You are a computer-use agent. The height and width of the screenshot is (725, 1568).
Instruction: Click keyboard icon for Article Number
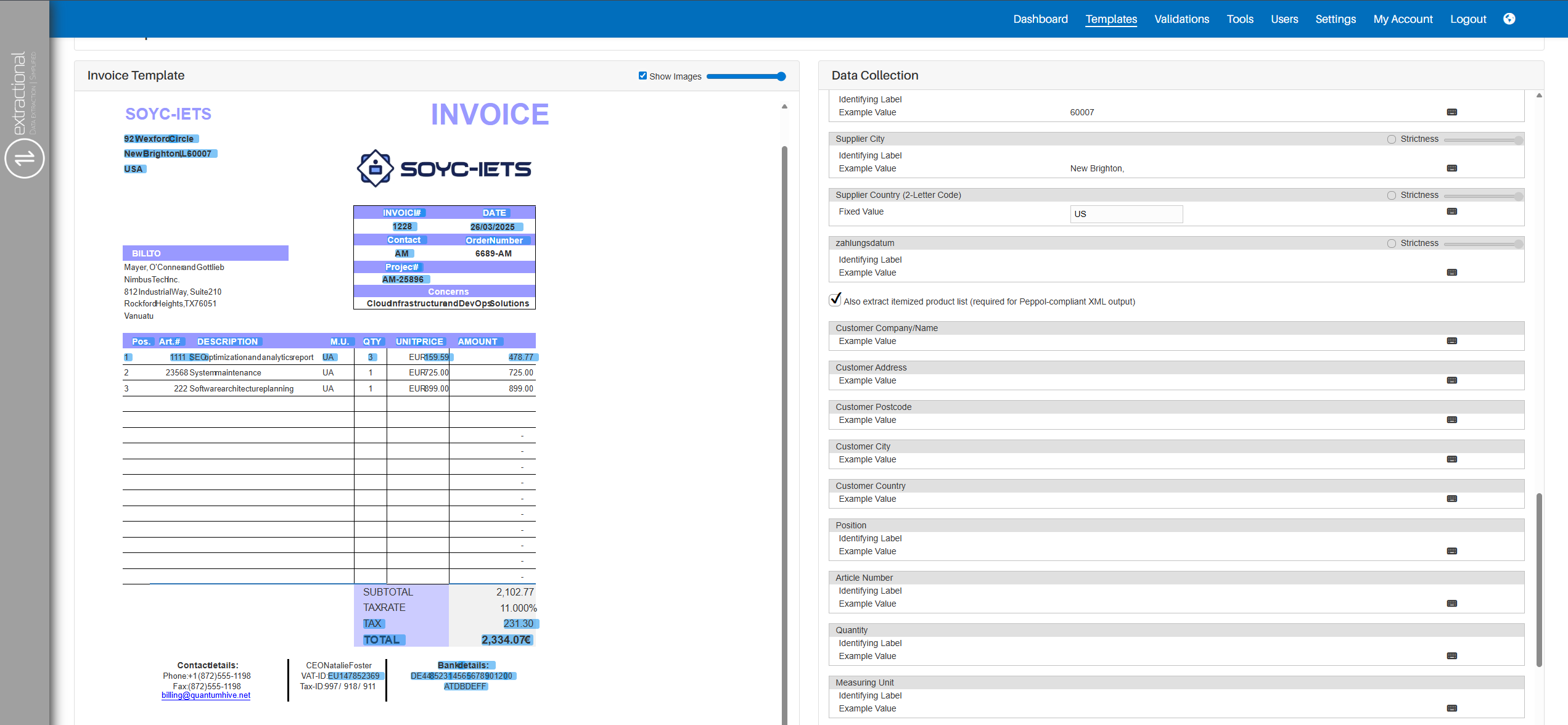pyautogui.click(x=1451, y=604)
